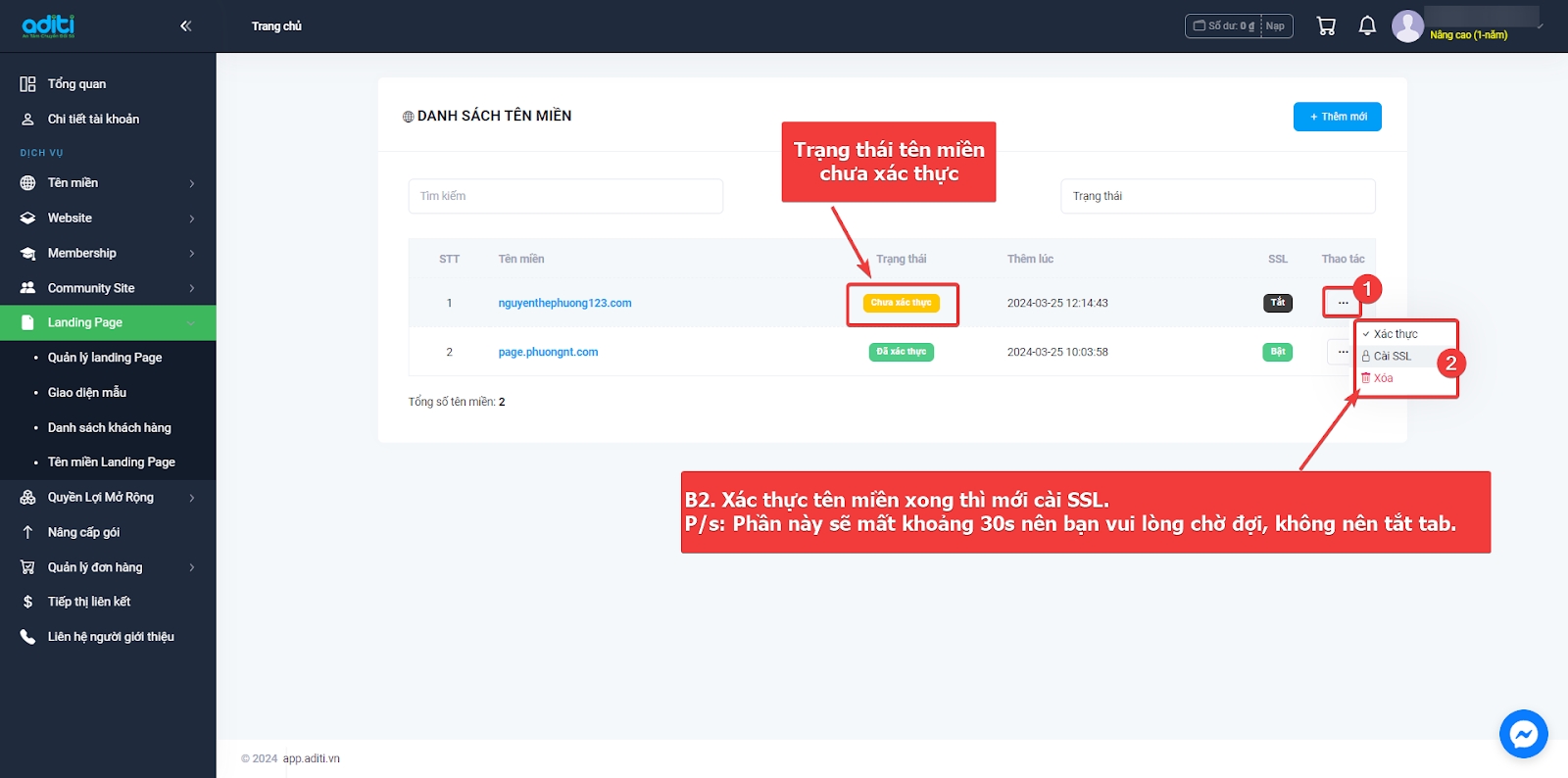The width and height of the screenshot is (1568, 778).
Task: Open actions menu for page.phuongnt.com
Action: pos(1341,352)
